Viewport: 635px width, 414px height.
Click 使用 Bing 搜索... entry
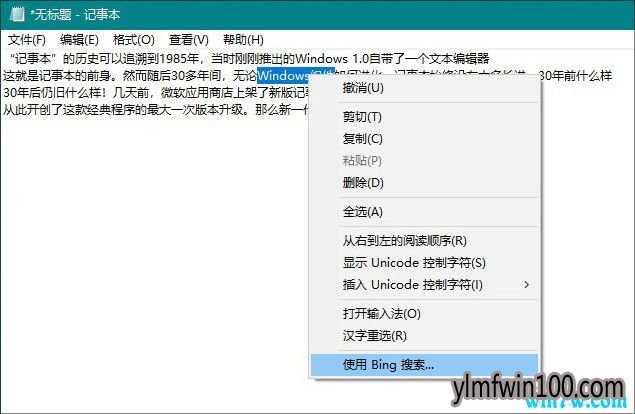pyautogui.click(x=424, y=365)
